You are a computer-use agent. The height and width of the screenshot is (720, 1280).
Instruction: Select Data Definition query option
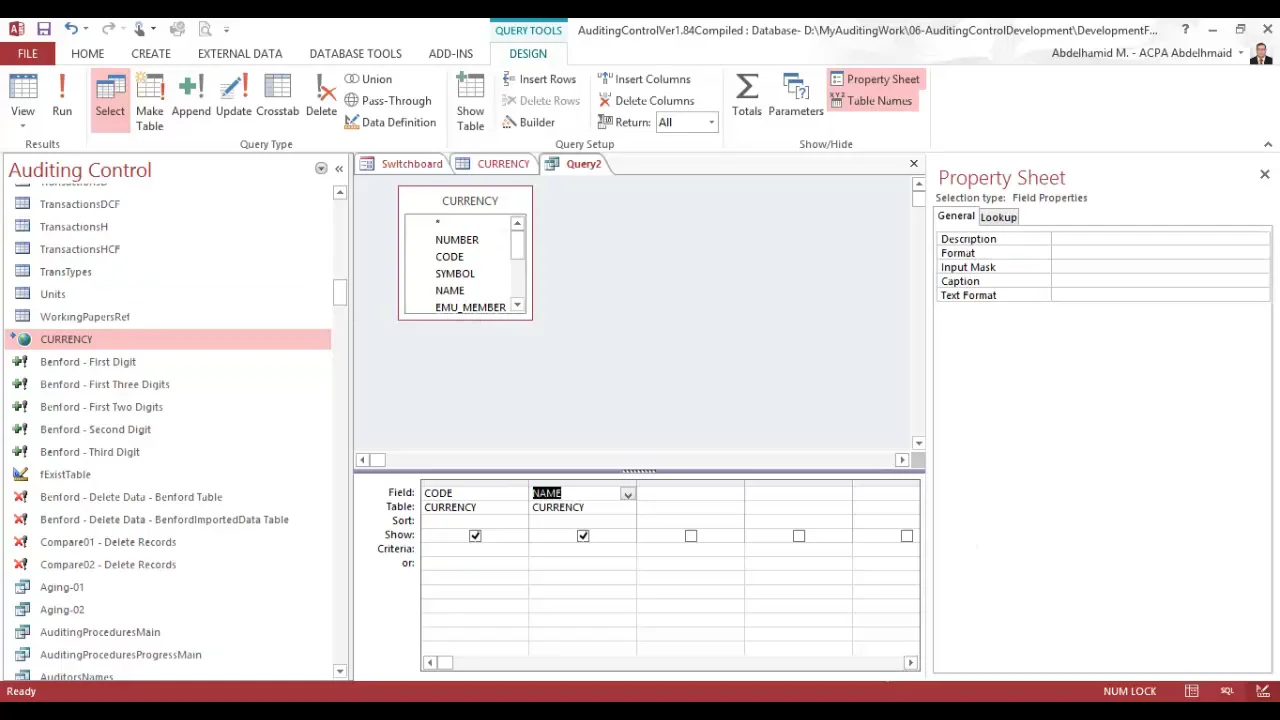click(x=390, y=122)
